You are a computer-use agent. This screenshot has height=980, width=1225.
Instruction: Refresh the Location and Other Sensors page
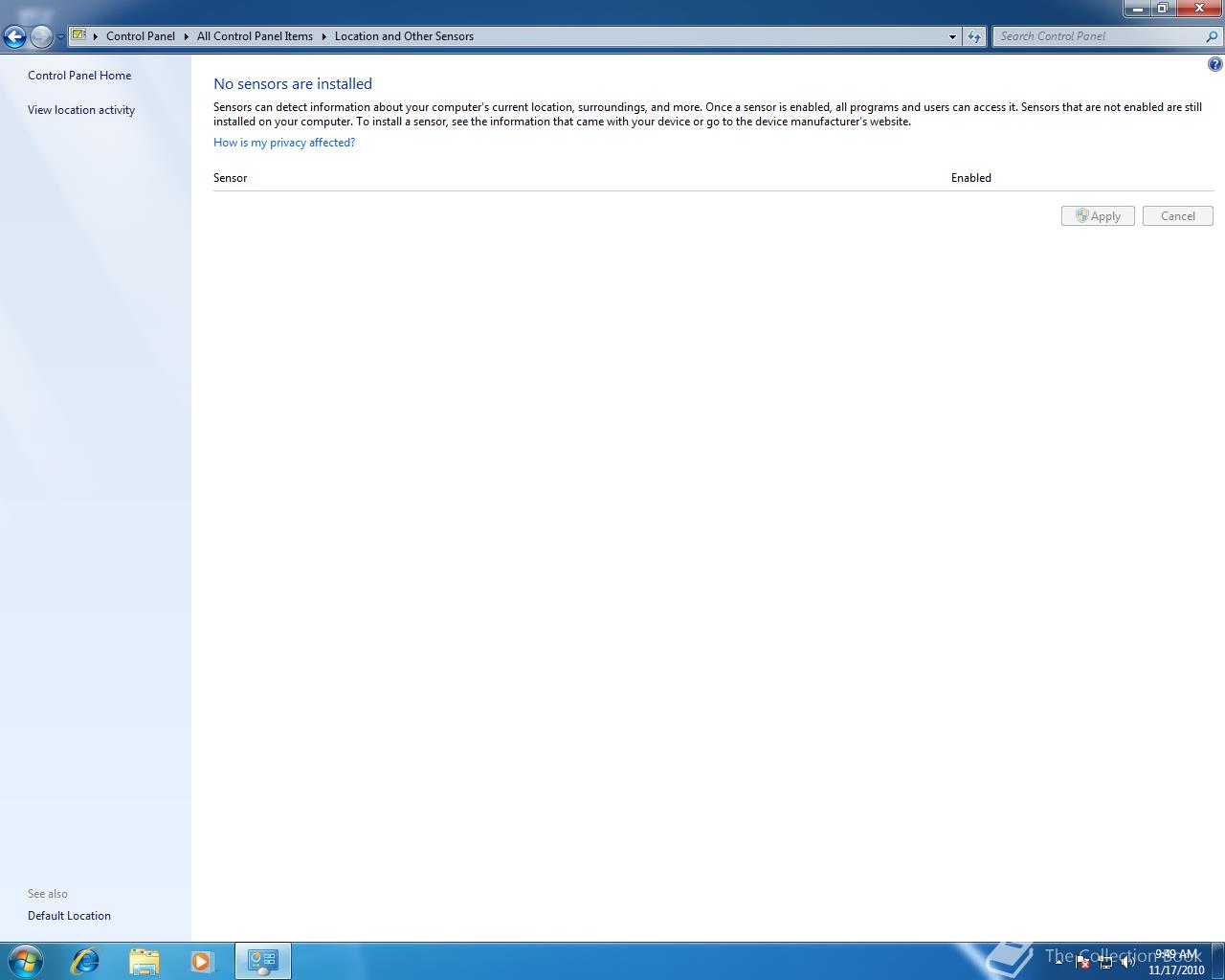(x=973, y=36)
